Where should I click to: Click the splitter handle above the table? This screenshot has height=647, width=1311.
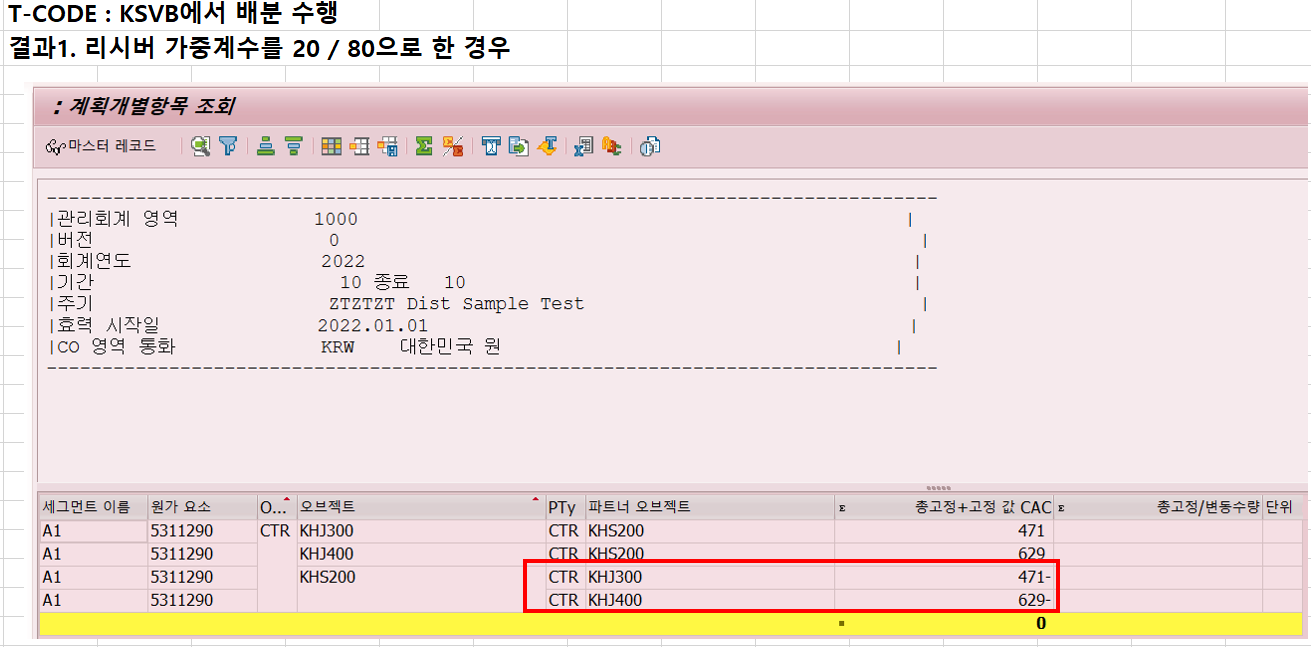point(939,489)
